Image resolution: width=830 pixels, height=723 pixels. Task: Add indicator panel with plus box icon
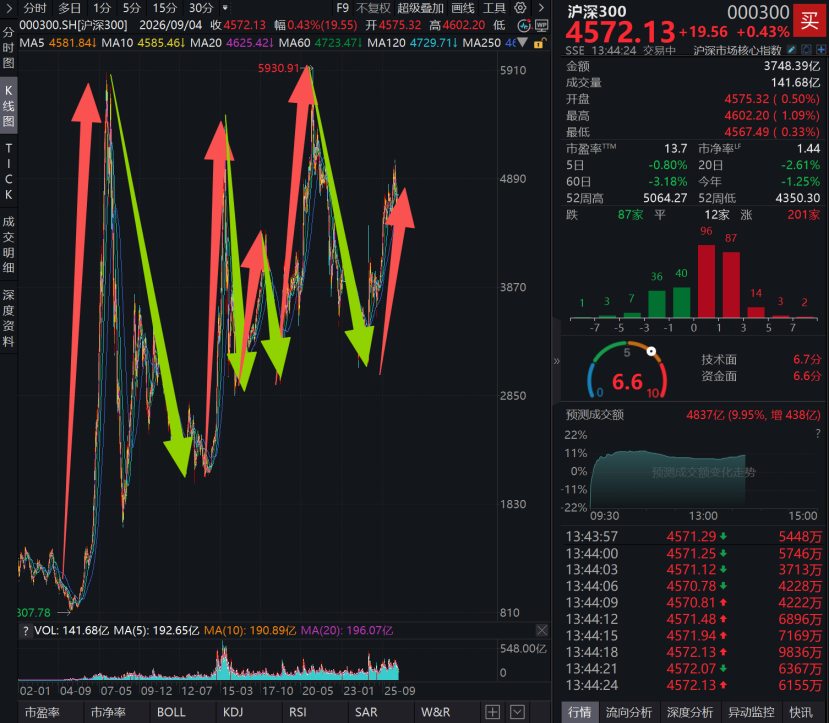(492, 712)
